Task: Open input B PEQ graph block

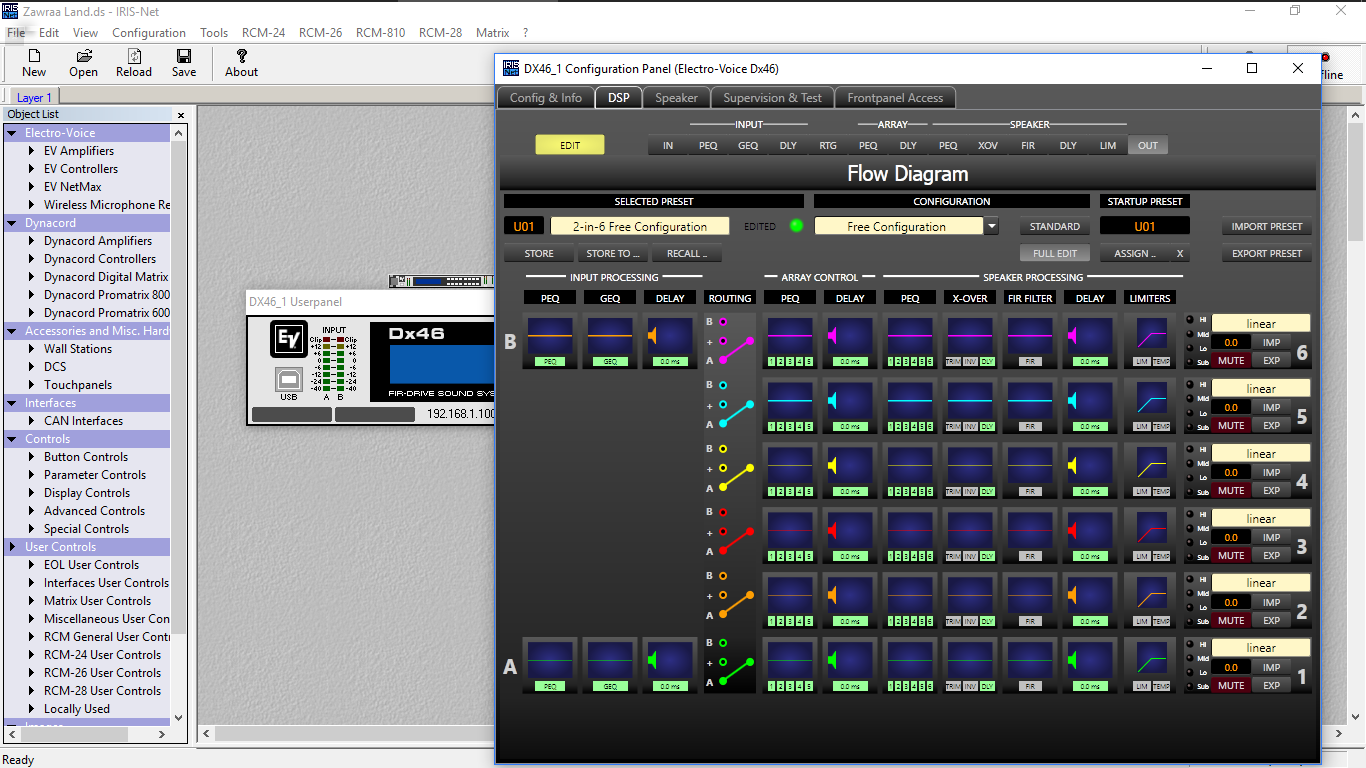Action: click(550, 340)
